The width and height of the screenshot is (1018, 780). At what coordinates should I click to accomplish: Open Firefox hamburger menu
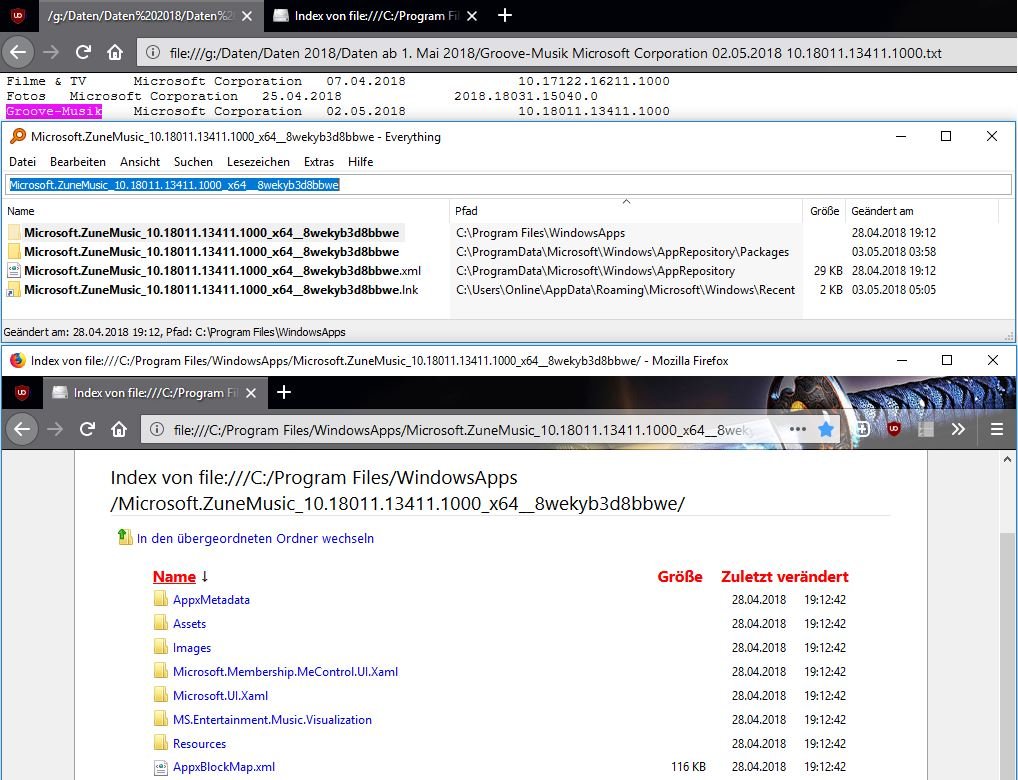point(997,429)
